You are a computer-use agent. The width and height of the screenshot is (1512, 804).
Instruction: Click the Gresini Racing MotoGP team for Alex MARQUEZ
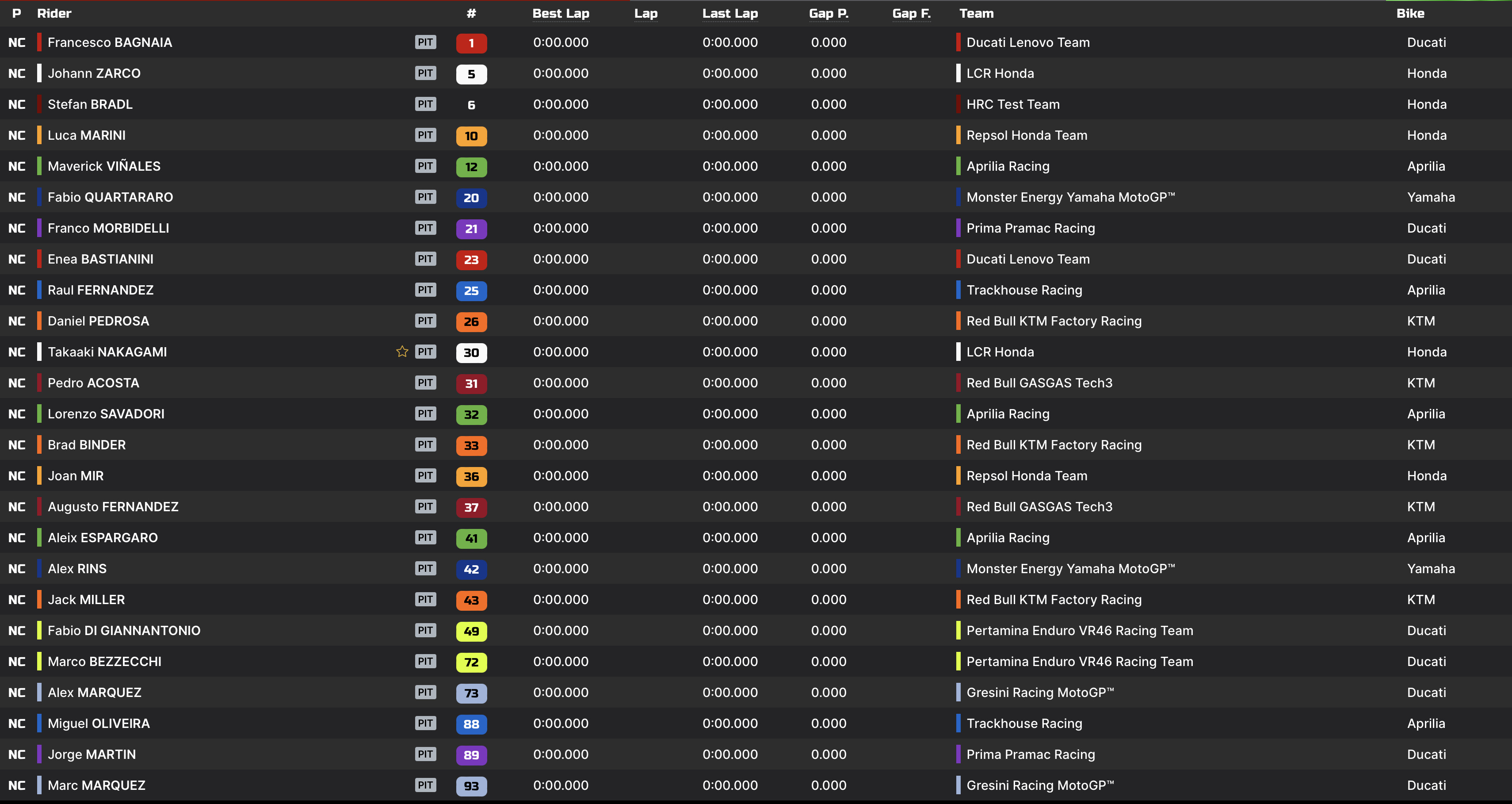(x=1039, y=693)
